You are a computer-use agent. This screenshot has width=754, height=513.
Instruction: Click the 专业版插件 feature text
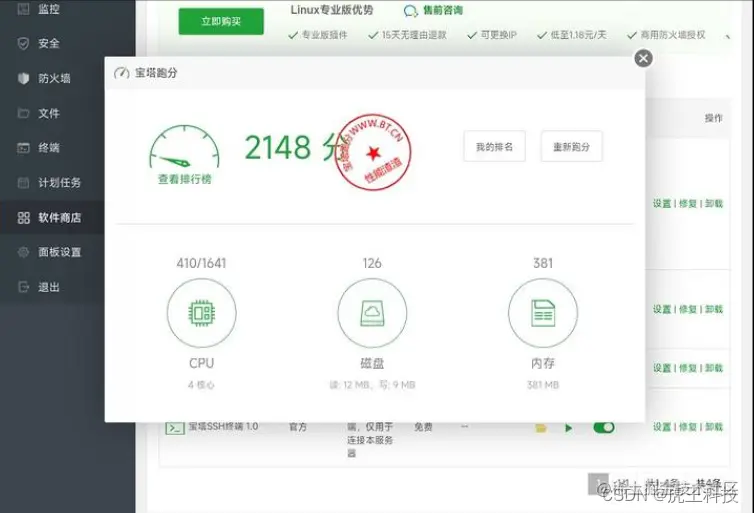pyautogui.click(x=324, y=35)
